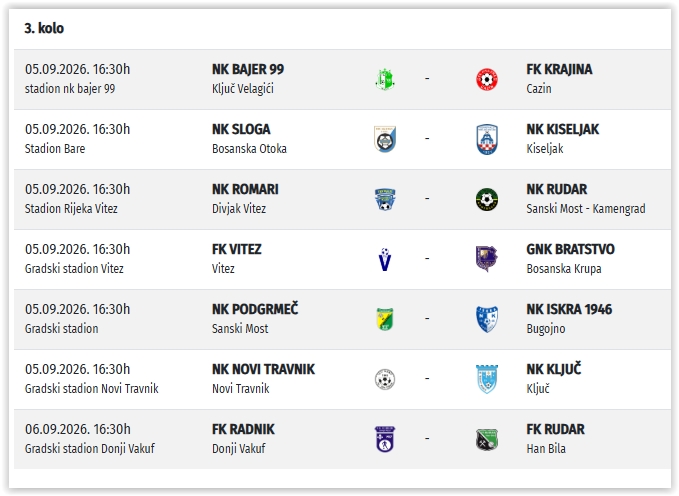This screenshot has height=496, width=679.
Task: Open the GNK BRATSTVO team name
Action: click(x=570, y=249)
